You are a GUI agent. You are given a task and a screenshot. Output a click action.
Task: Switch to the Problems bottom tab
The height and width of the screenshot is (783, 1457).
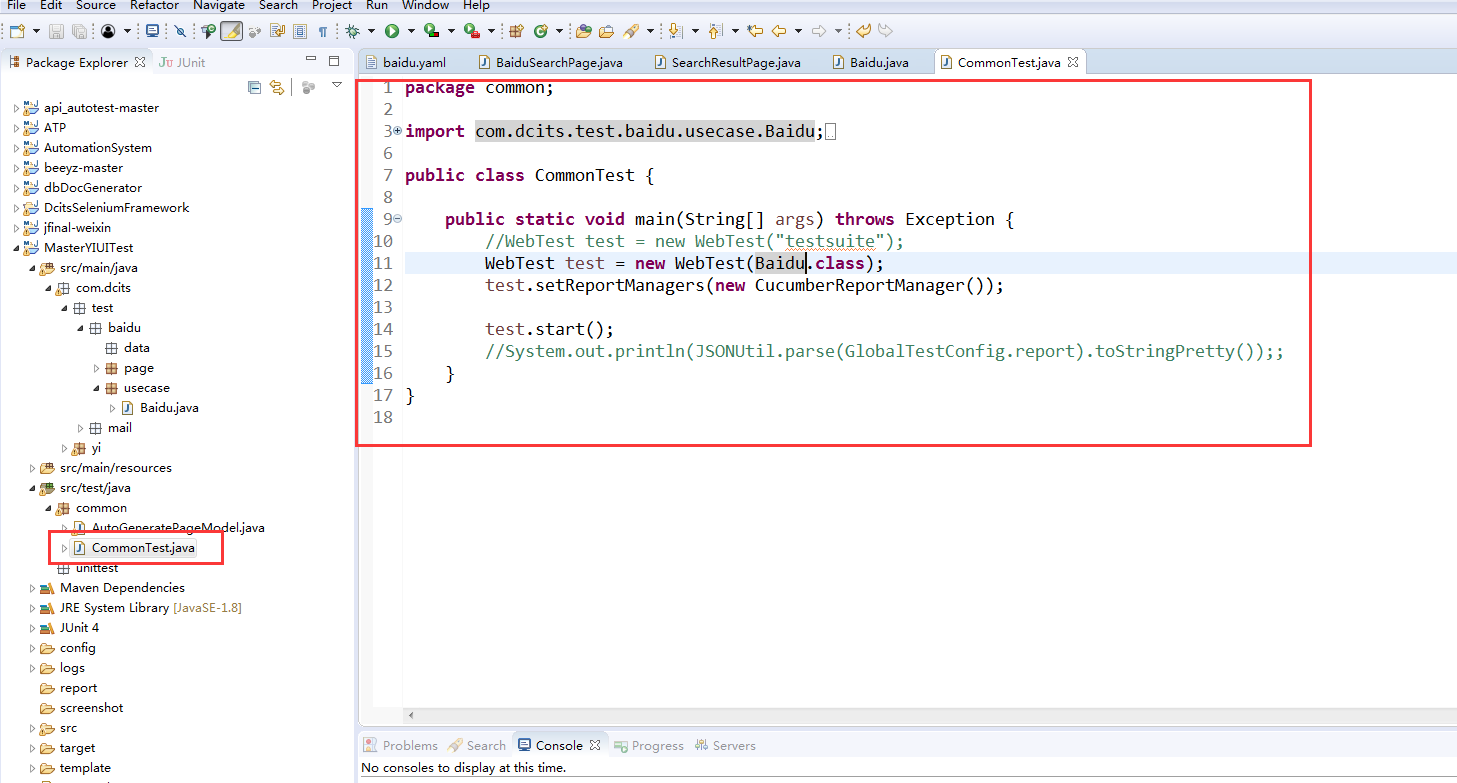401,746
